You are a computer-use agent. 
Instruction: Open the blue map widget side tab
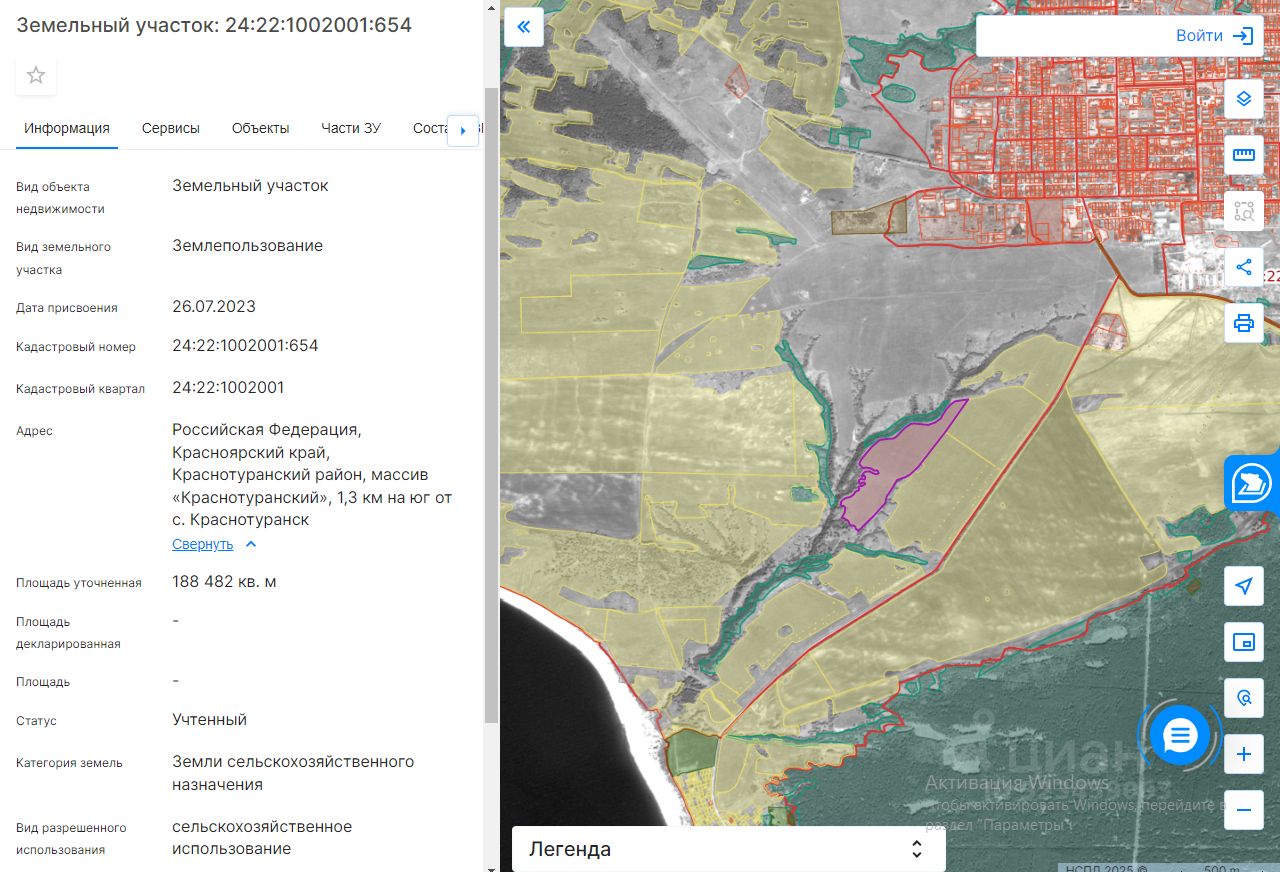(1252, 483)
